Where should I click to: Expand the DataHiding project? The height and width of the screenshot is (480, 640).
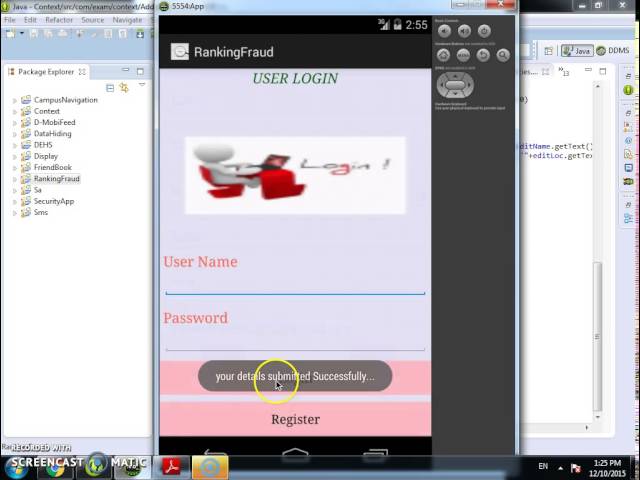15,134
